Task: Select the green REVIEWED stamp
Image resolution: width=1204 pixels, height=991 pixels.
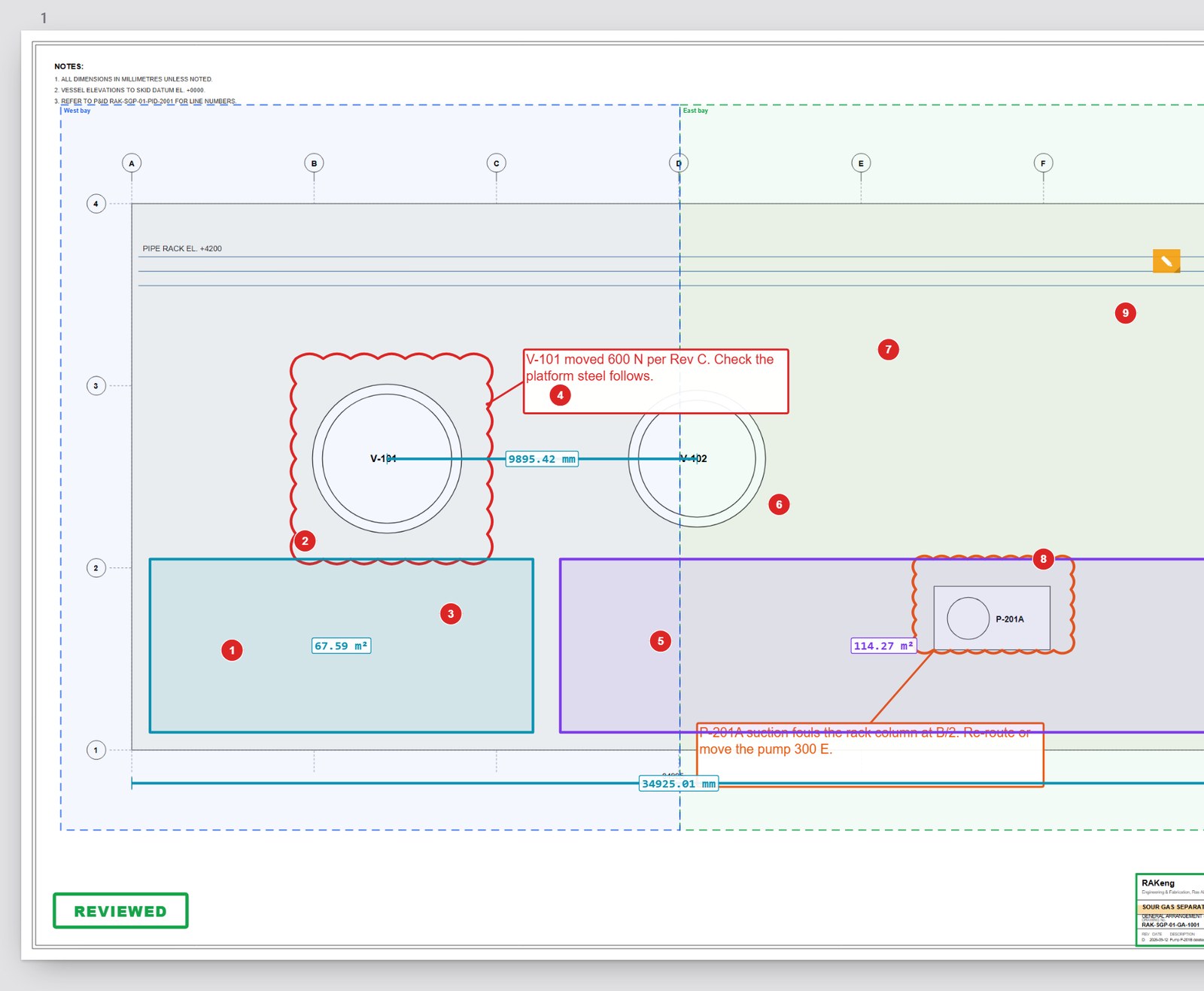Action: pos(120,910)
